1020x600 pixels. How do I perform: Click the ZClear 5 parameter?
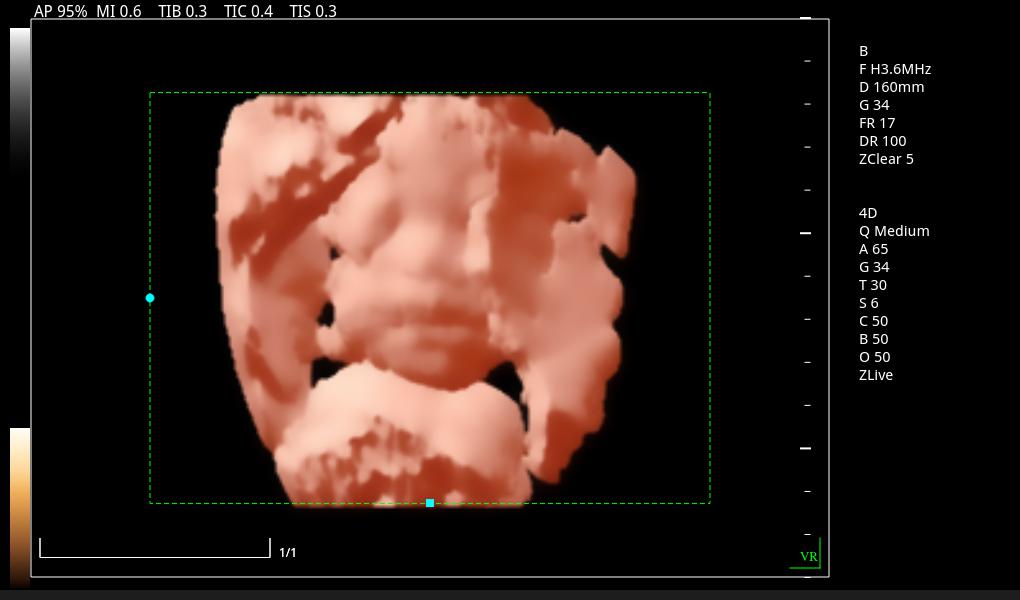pyautogui.click(x=886, y=159)
